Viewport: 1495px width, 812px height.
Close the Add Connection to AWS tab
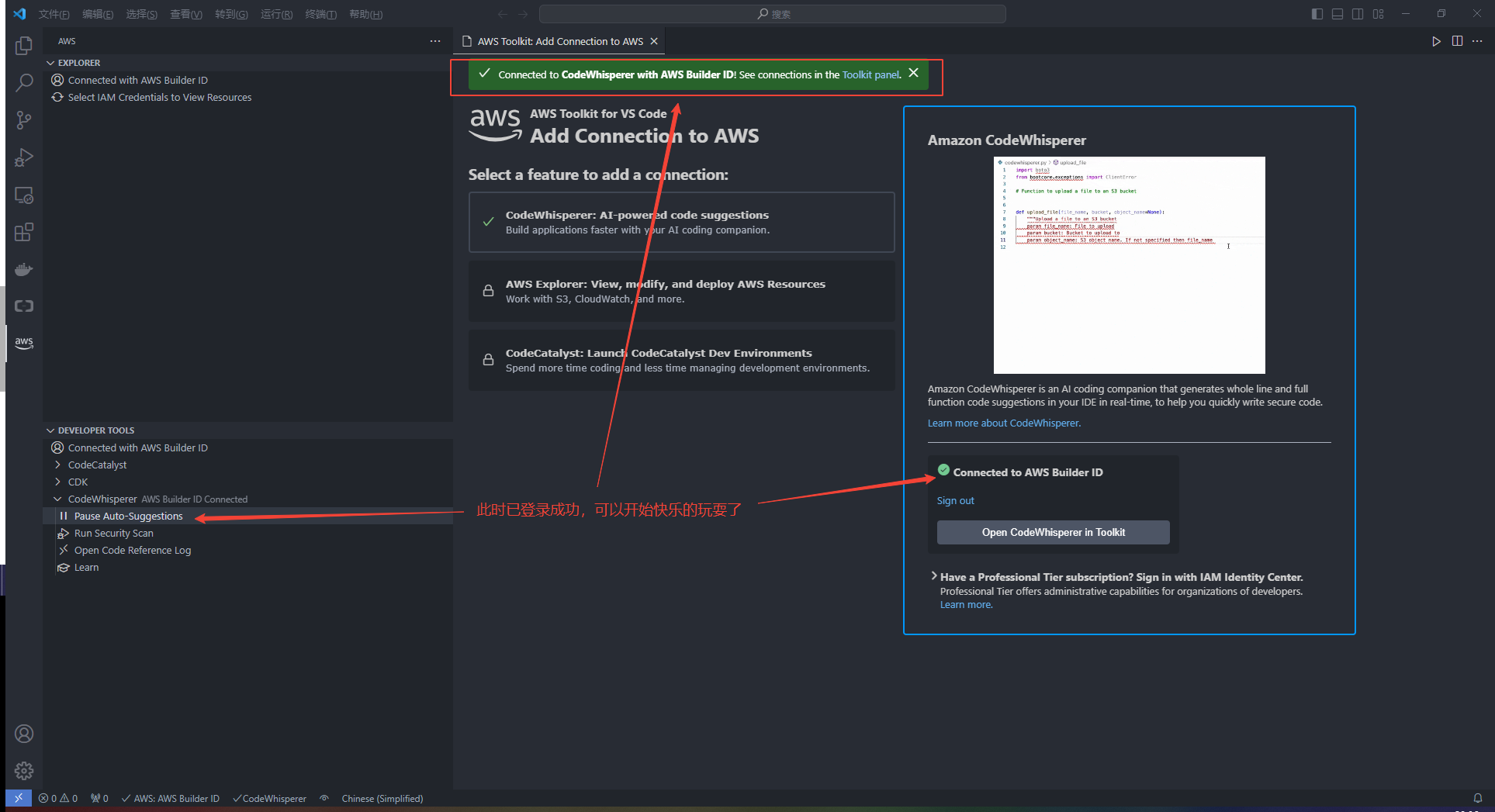pos(654,41)
